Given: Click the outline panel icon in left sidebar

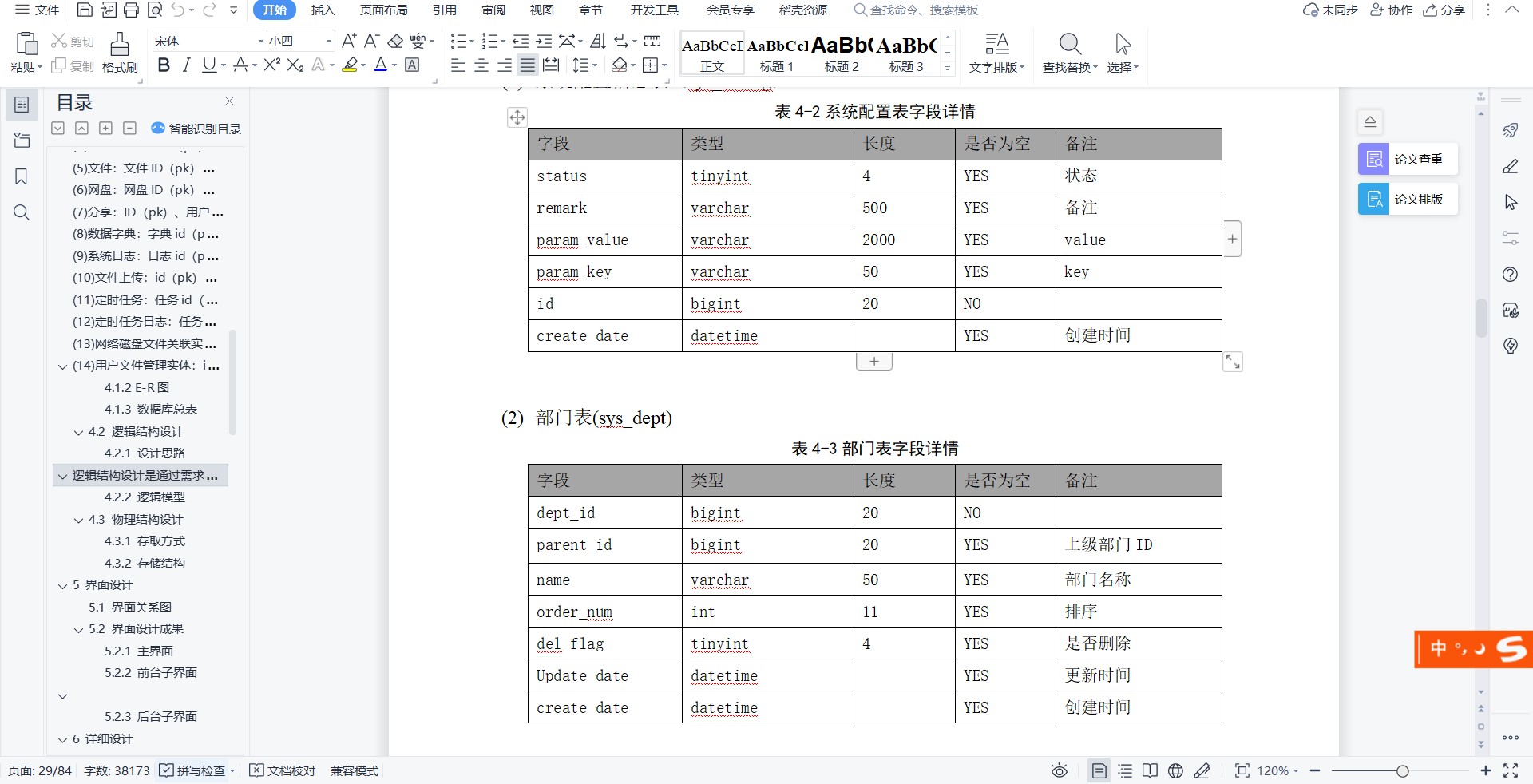Looking at the screenshot, I should pyautogui.click(x=22, y=105).
